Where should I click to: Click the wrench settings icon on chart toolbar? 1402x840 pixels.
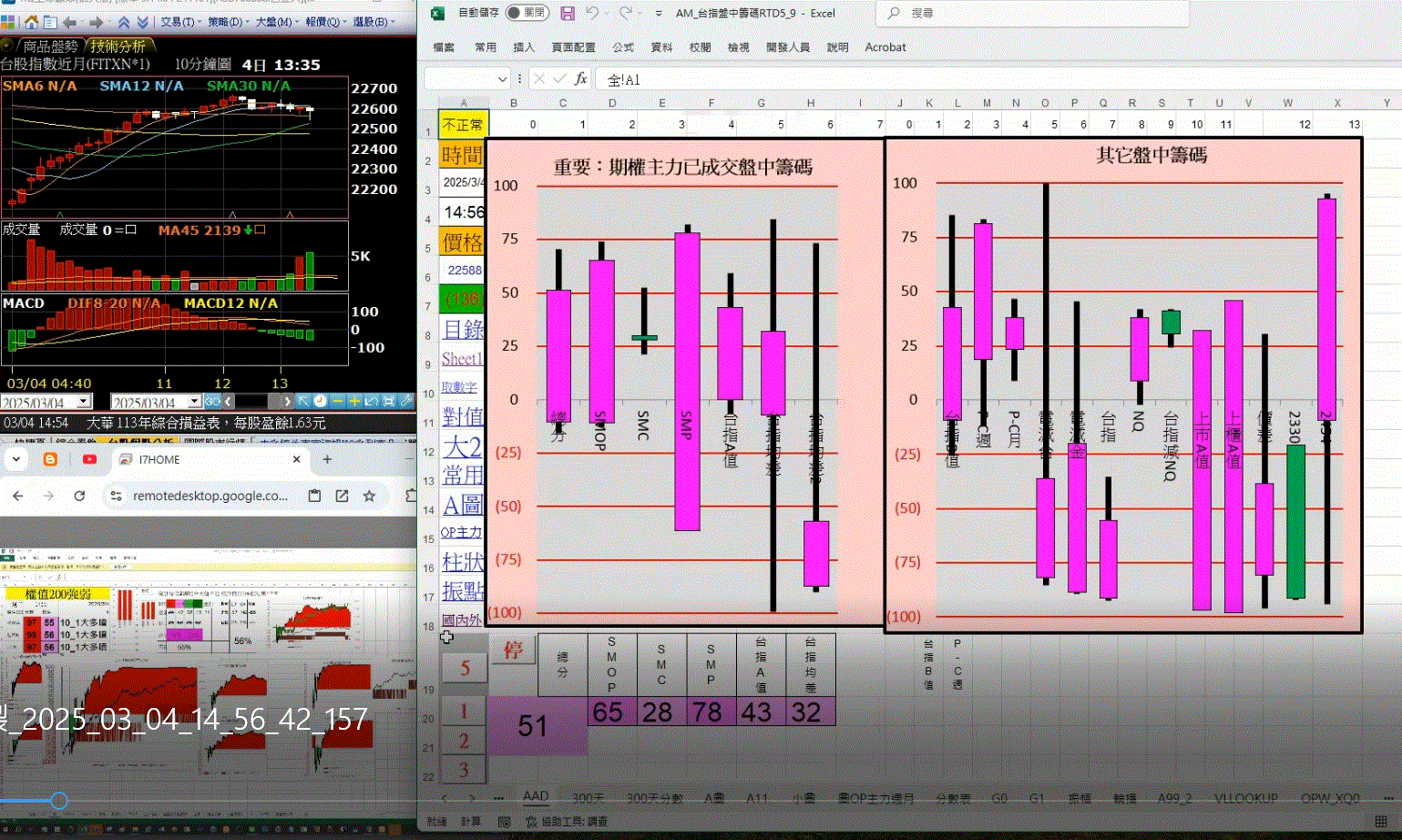click(x=406, y=401)
